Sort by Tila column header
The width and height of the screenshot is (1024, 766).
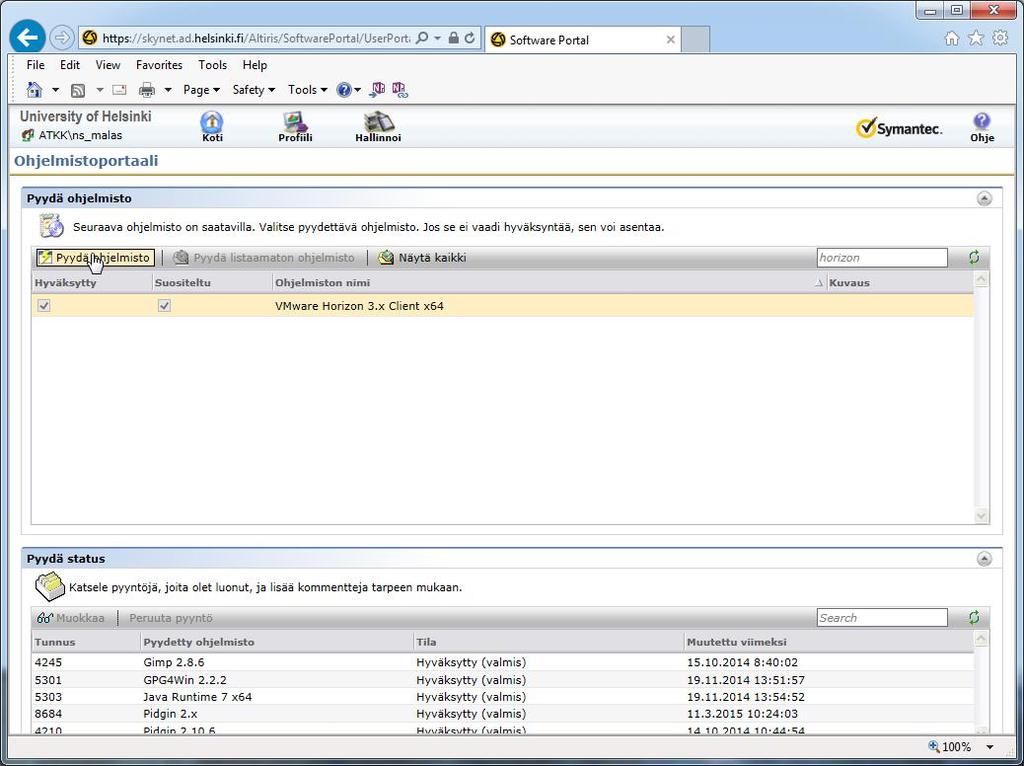(x=549, y=642)
